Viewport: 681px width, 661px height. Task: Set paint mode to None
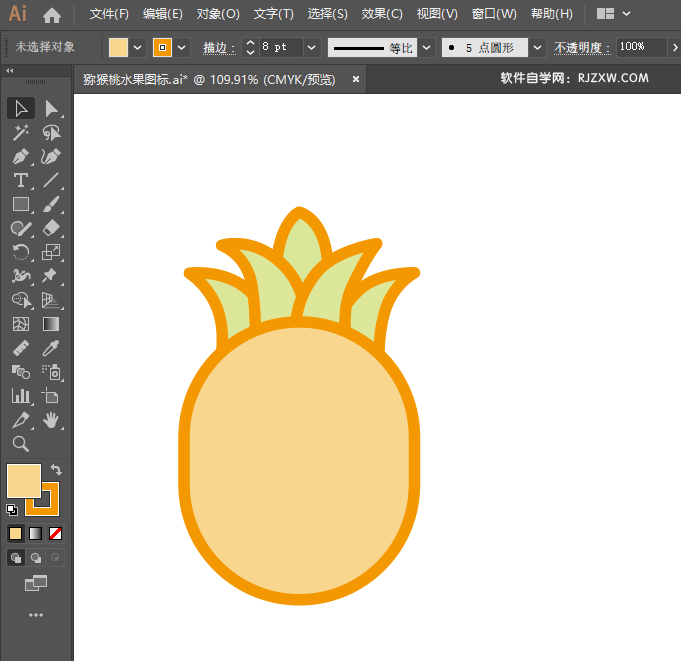click(x=56, y=533)
